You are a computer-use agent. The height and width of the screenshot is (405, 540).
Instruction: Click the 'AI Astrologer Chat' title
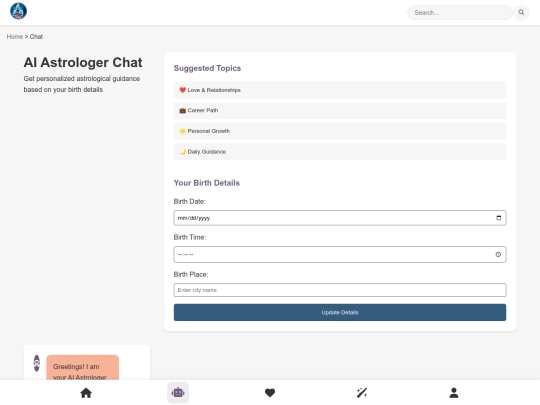click(x=83, y=62)
